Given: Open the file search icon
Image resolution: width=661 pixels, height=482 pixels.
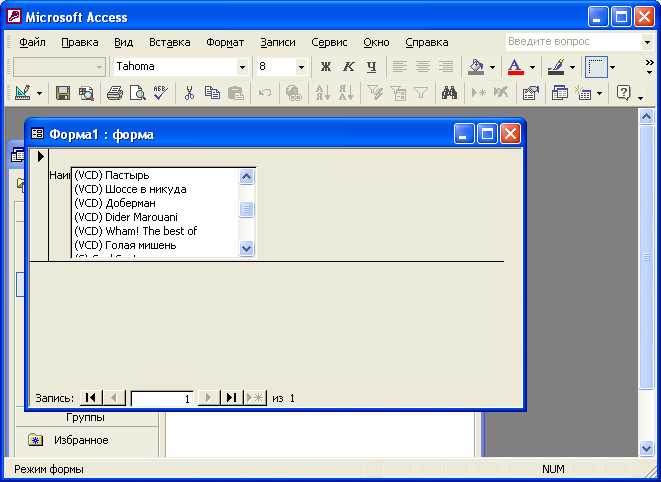Looking at the screenshot, I should pyautogui.click(x=86, y=93).
